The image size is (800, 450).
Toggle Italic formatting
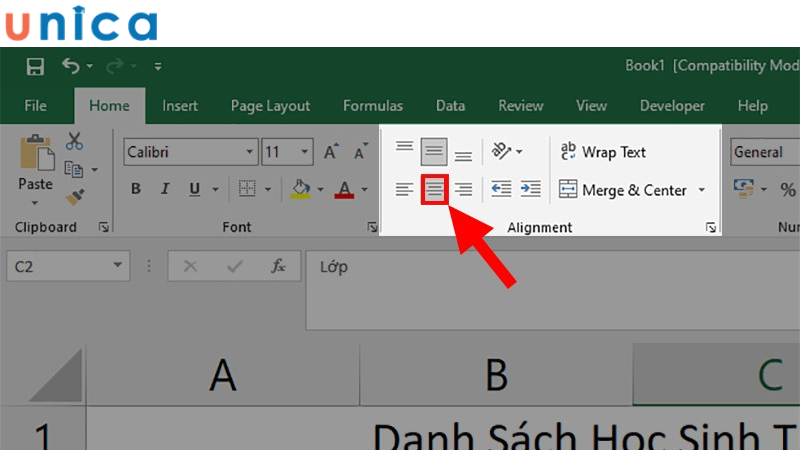(165, 189)
